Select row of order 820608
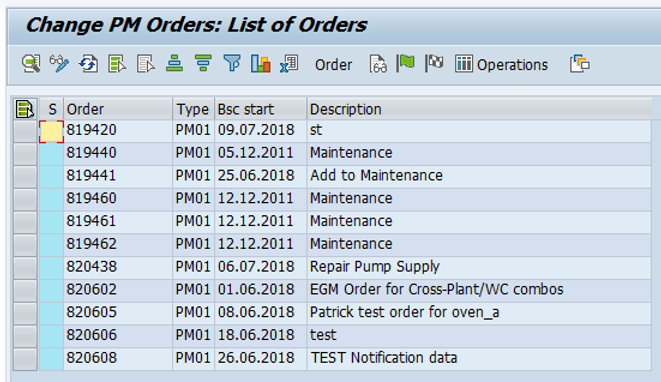 coord(25,358)
